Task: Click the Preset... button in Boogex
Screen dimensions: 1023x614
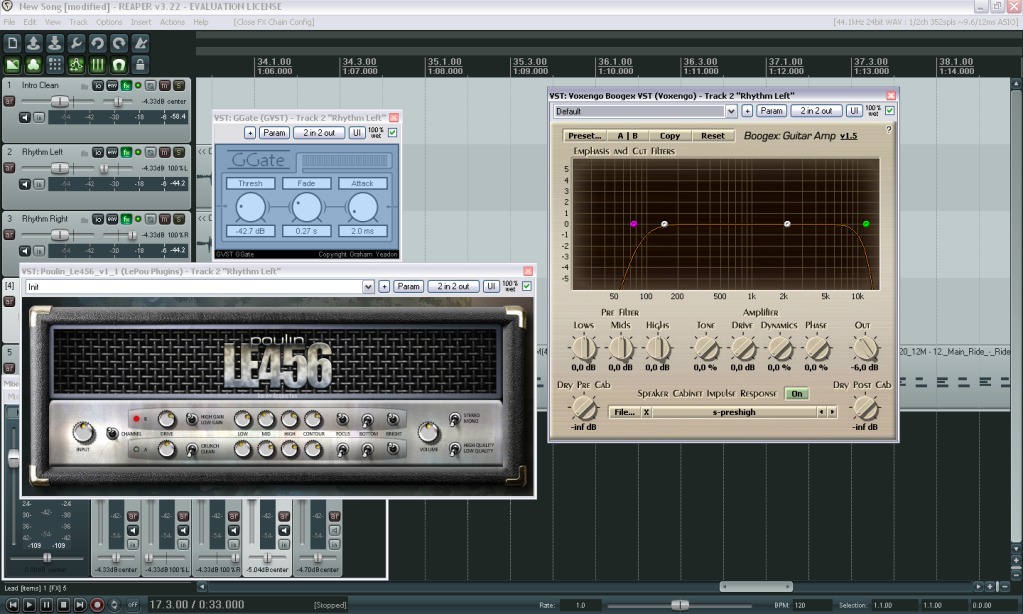Action: coord(585,136)
